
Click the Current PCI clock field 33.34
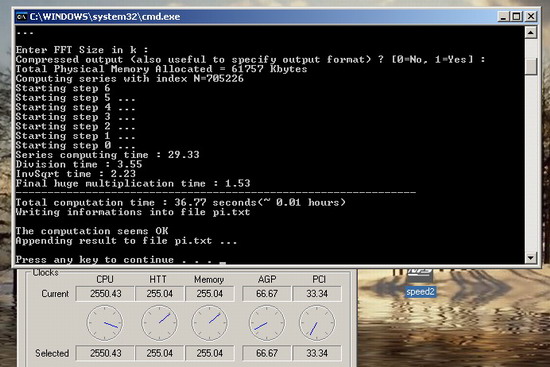coord(317,294)
